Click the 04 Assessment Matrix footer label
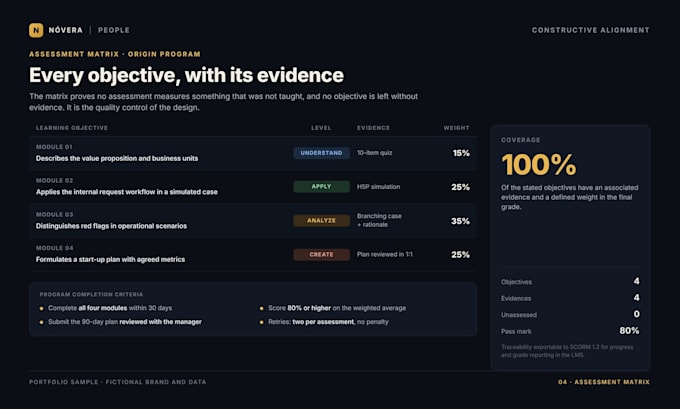The width and height of the screenshot is (680, 409). 604,382
